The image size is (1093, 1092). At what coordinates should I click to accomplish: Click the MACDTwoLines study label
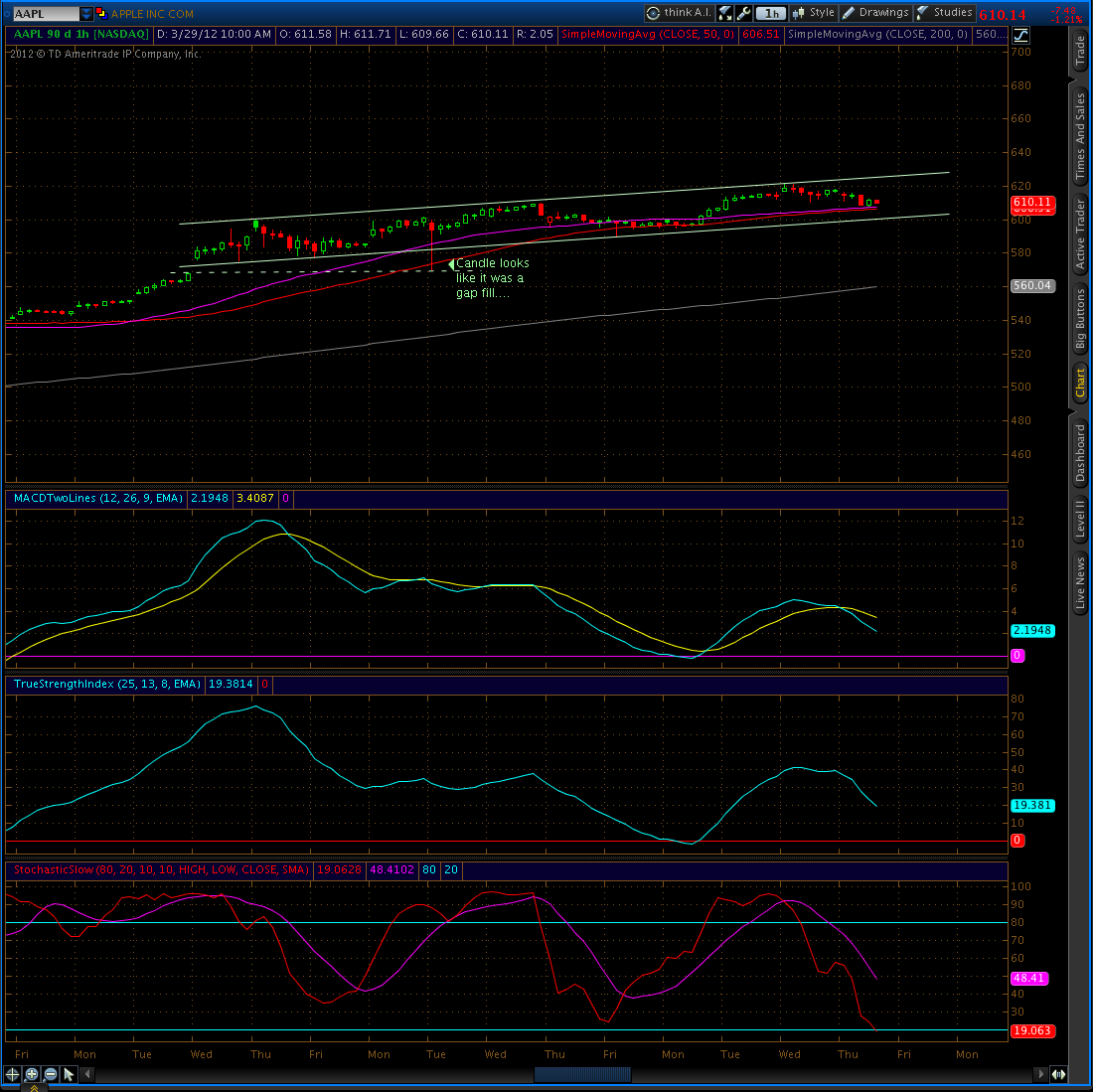pyautogui.click(x=97, y=498)
